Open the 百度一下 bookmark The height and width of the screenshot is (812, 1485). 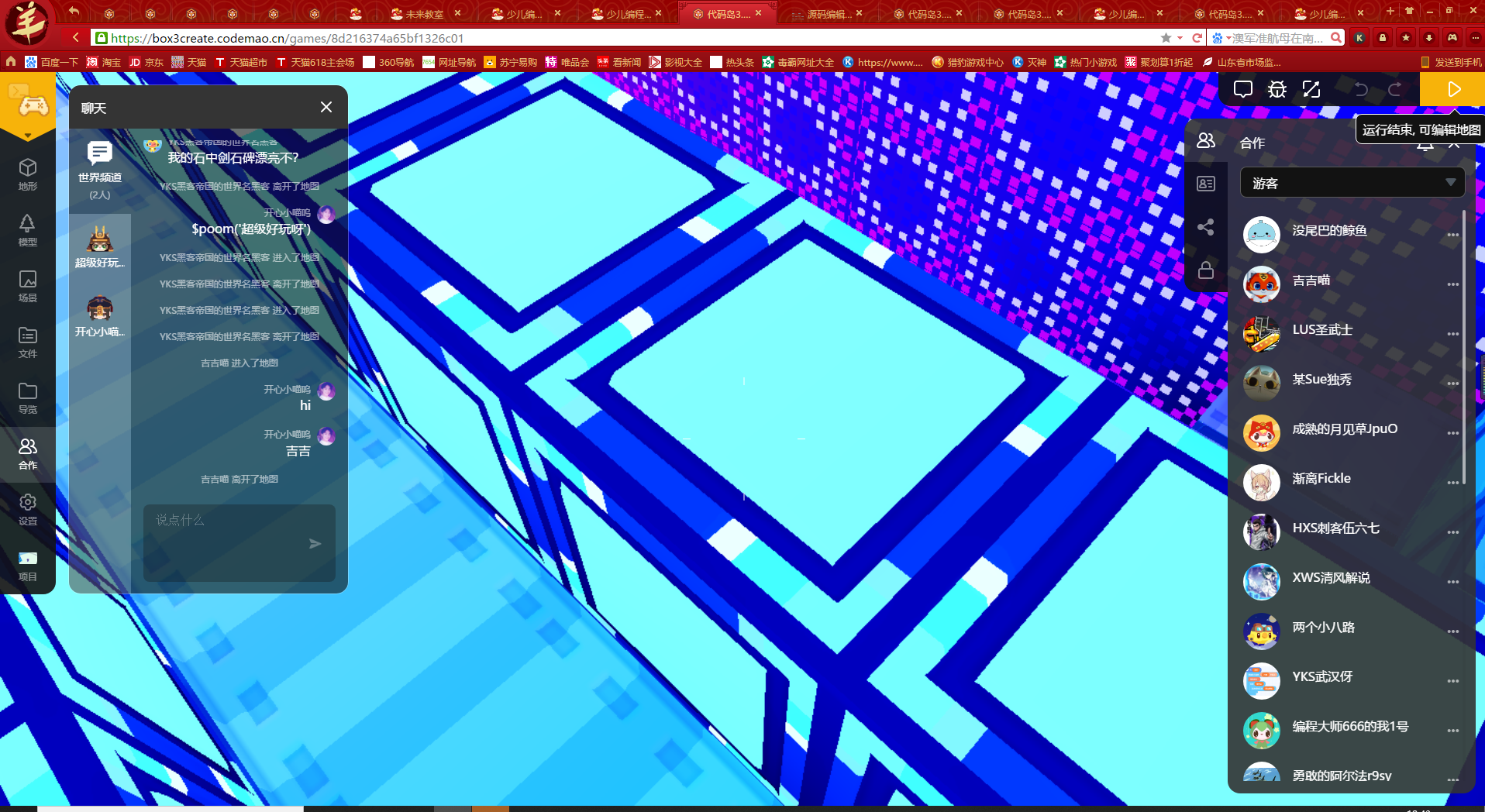[x=52, y=62]
